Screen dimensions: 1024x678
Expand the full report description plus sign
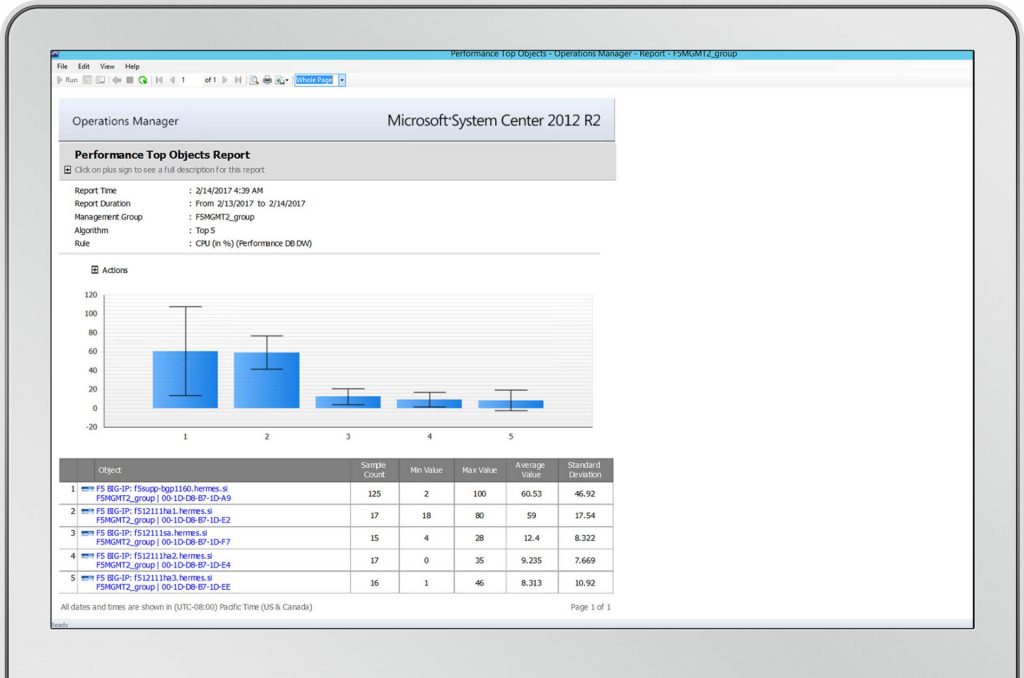67,170
